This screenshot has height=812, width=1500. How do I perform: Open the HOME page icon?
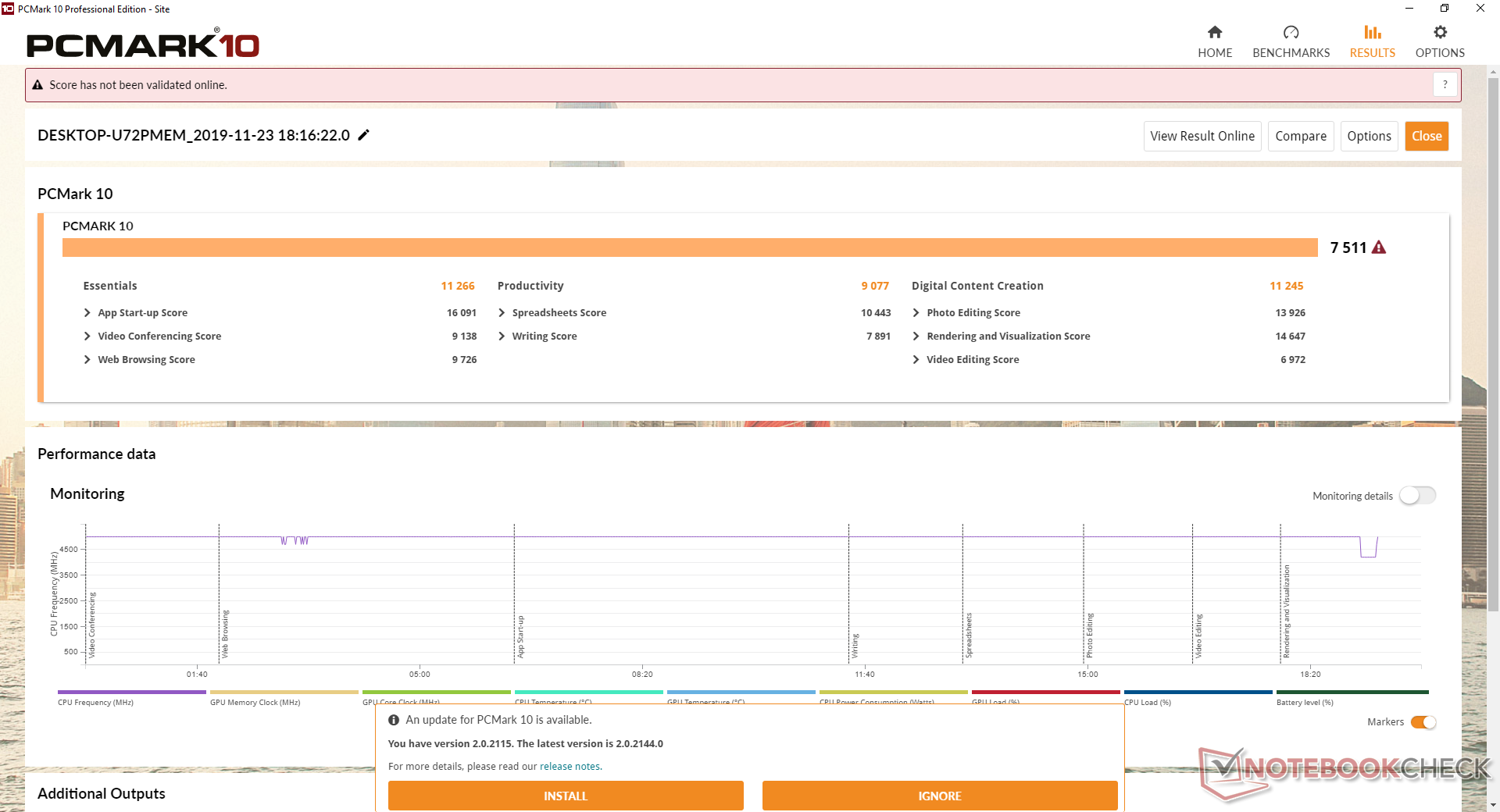(x=1214, y=32)
